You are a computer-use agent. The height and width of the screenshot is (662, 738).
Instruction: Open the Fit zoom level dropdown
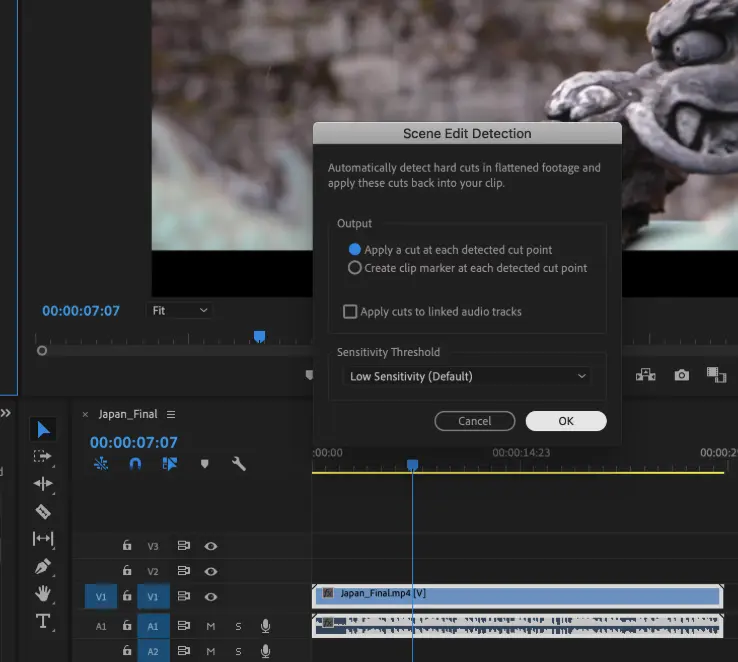pyautogui.click(x=180, y=311)
